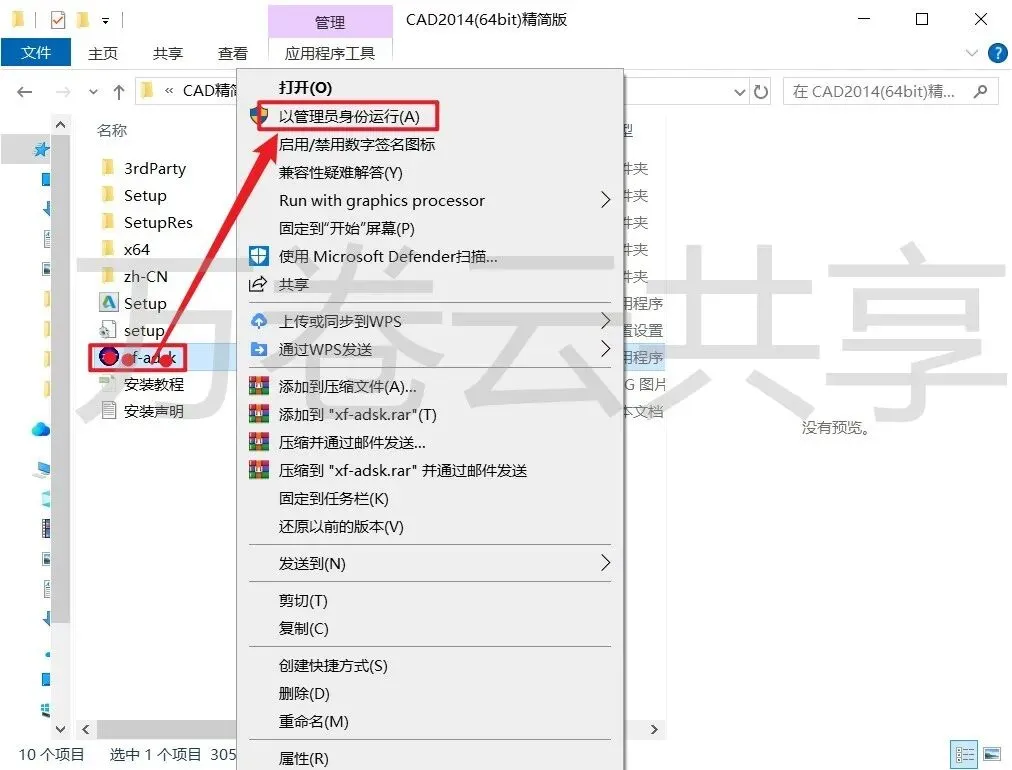The height and width of the screenshot is (770, 1012).
Task: Select 创建快捷方式(S)
Action: point(333,665)
